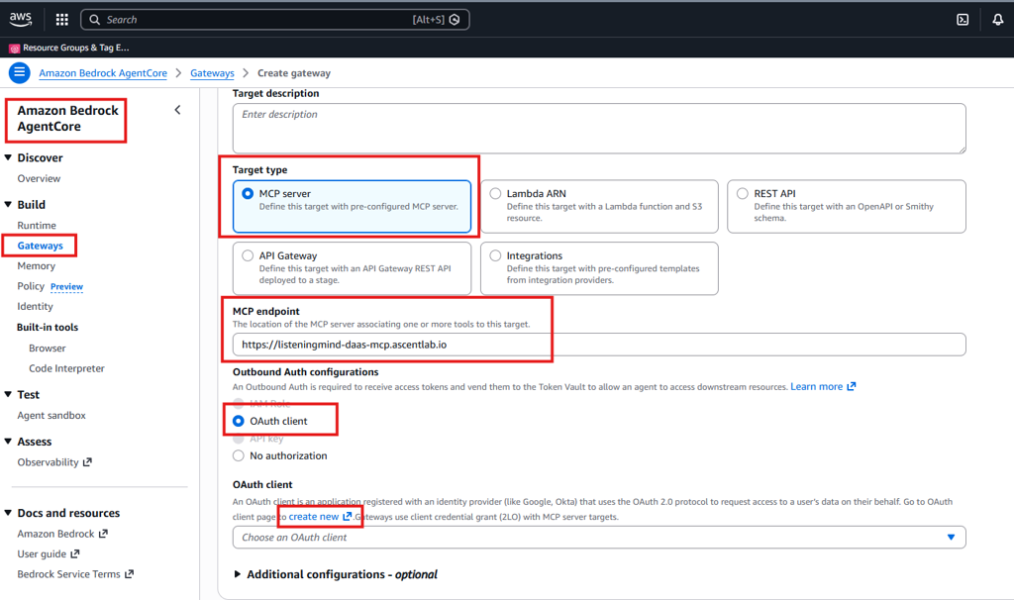Click the MCP endpoint URL field
1014x600 pixels.
[598, 345]
